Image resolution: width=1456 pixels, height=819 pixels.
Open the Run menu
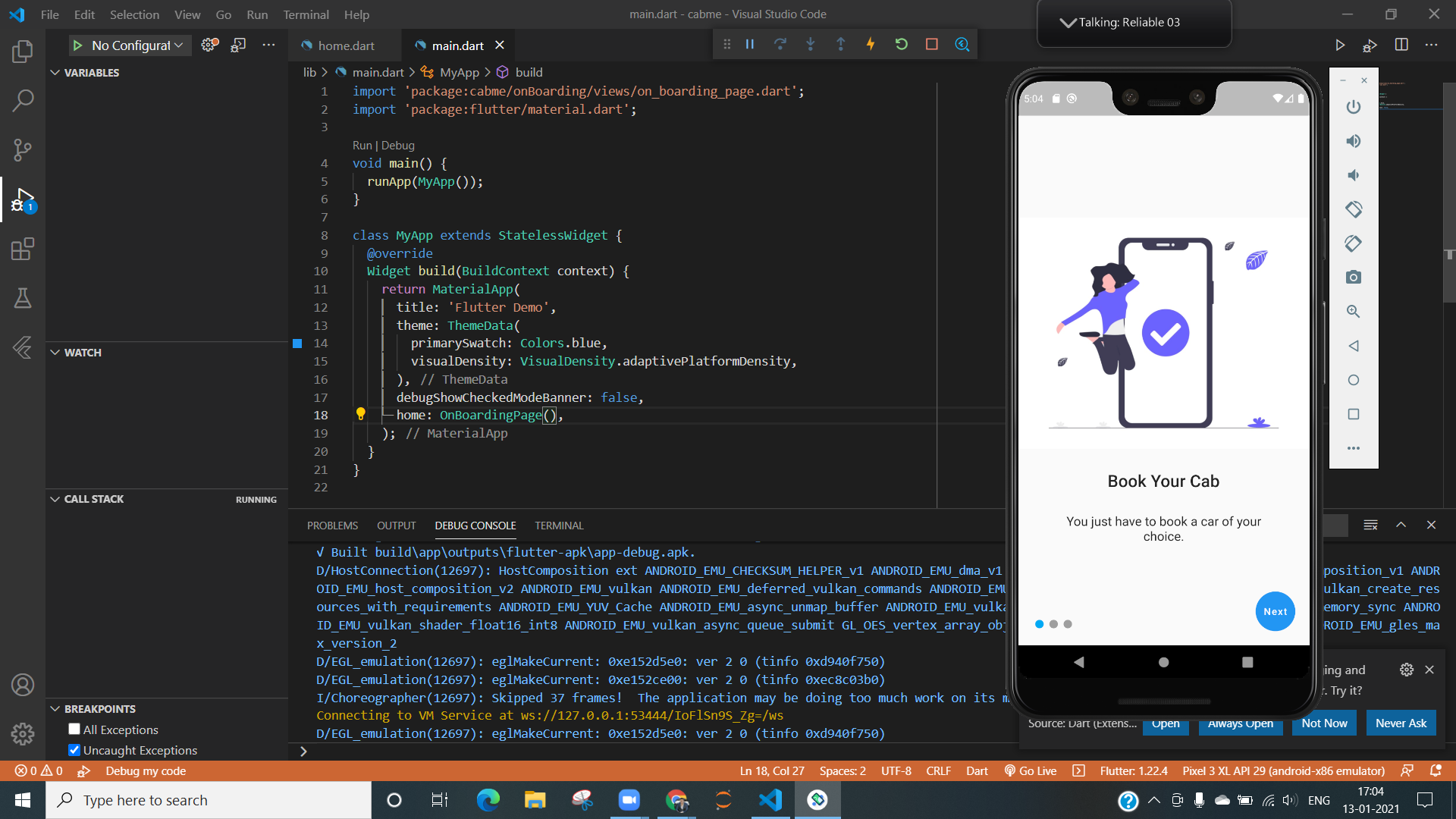[257, 14]
